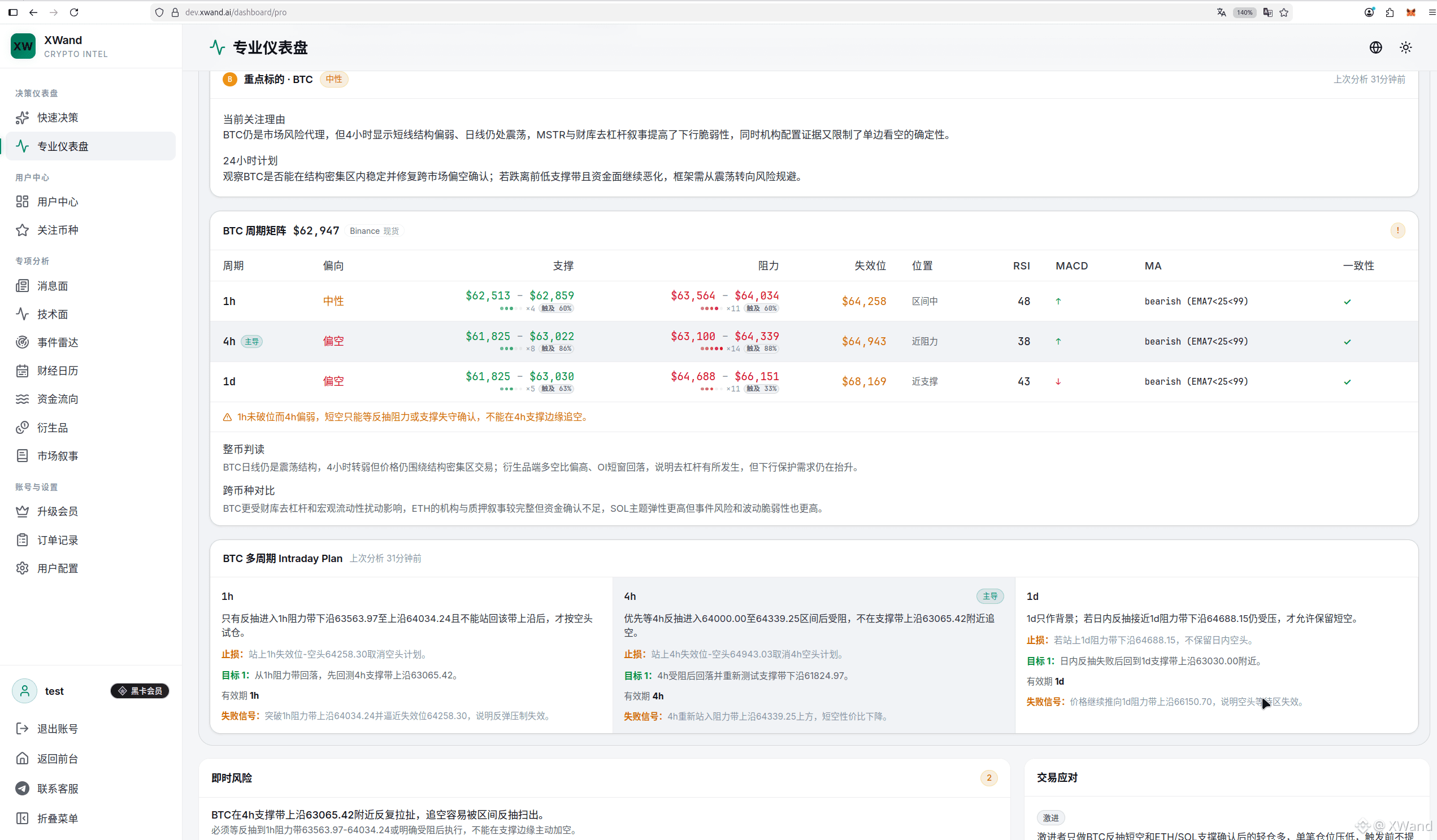Click the 联系客服 telegram icon
The image size is (1437, 840).
pos(22,788)
